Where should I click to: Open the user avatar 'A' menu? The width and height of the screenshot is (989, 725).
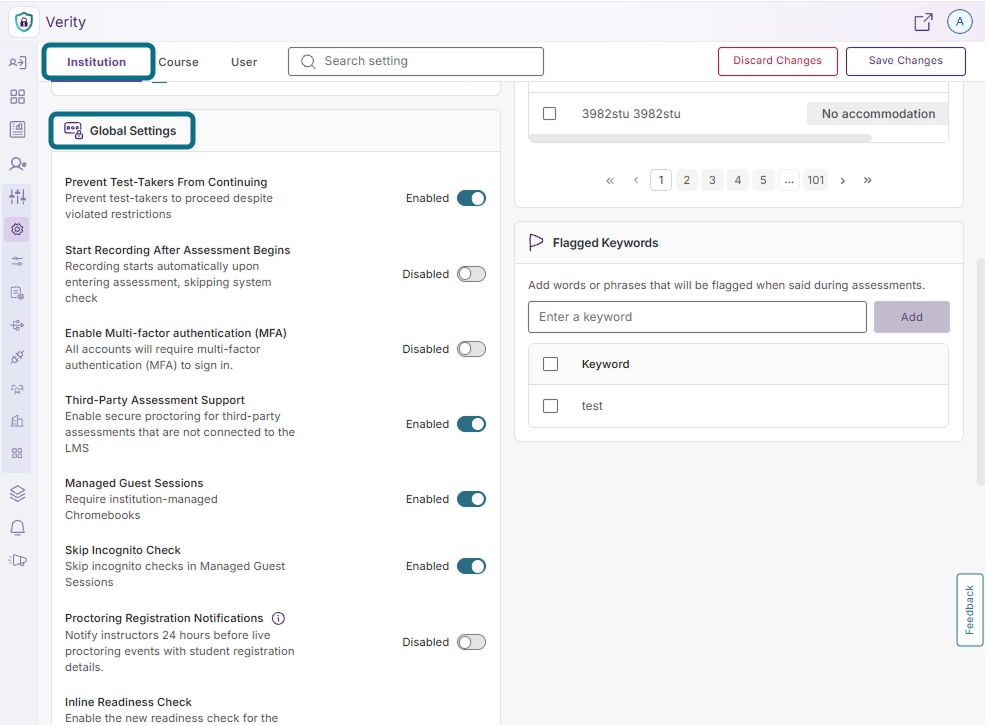tap(959, 22)
